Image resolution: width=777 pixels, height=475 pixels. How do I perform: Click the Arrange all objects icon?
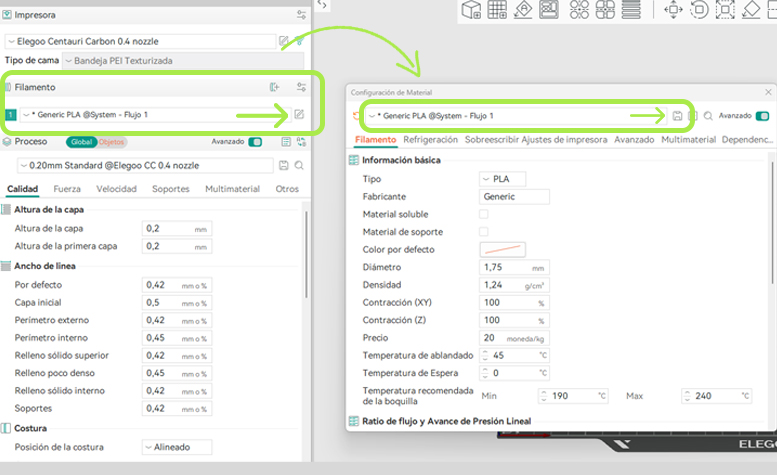[549, 9]
